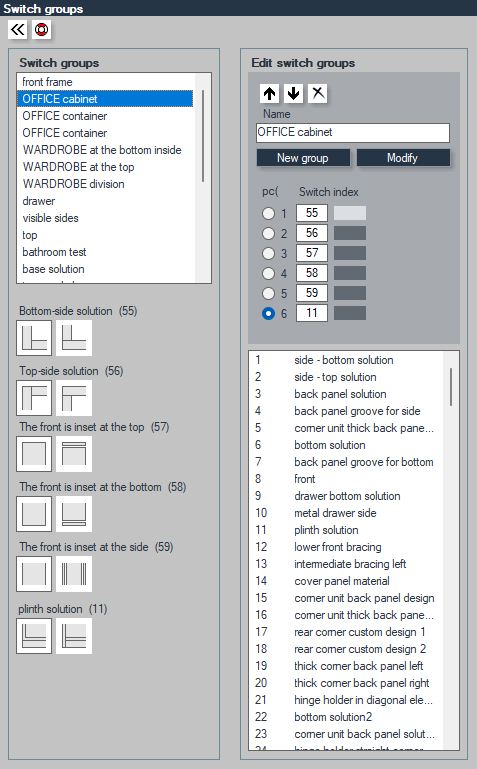The image size is (477, 769).
Task: Select radio button for pc 3
Action: pyautogui.click(x=268, y=253)
